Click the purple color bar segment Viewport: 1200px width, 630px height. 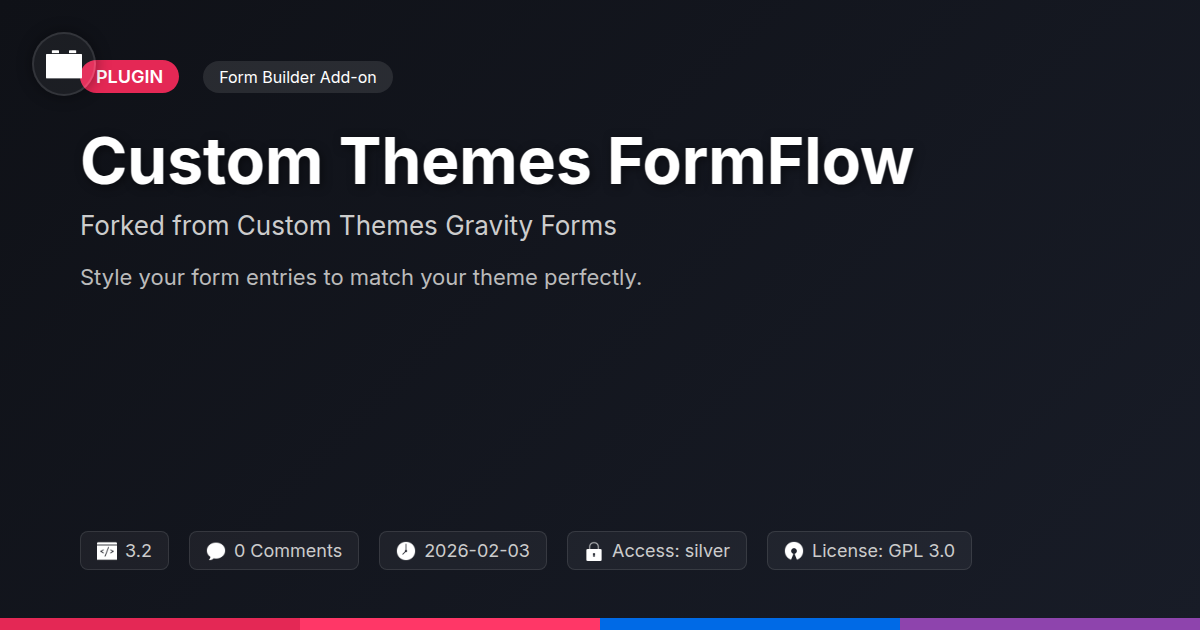[x=1050, y=624]
